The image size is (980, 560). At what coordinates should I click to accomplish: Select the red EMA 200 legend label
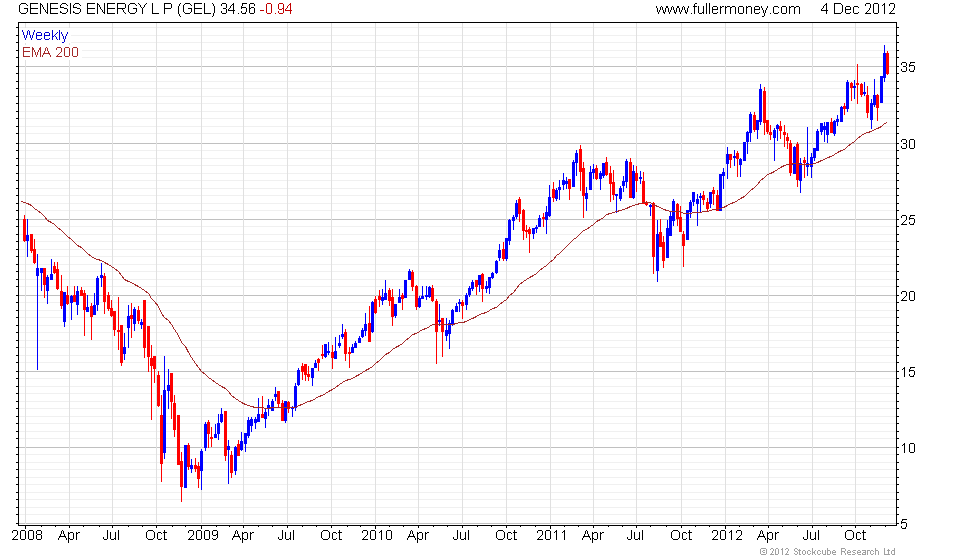point(50,52)
